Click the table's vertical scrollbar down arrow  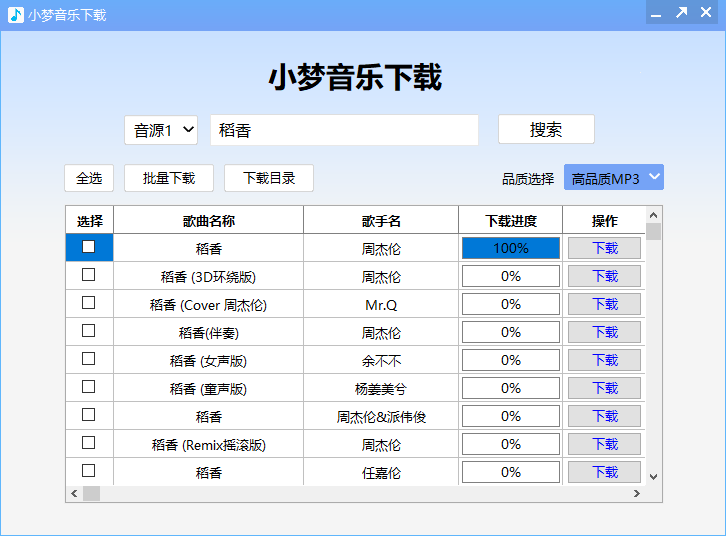(654, 477)
